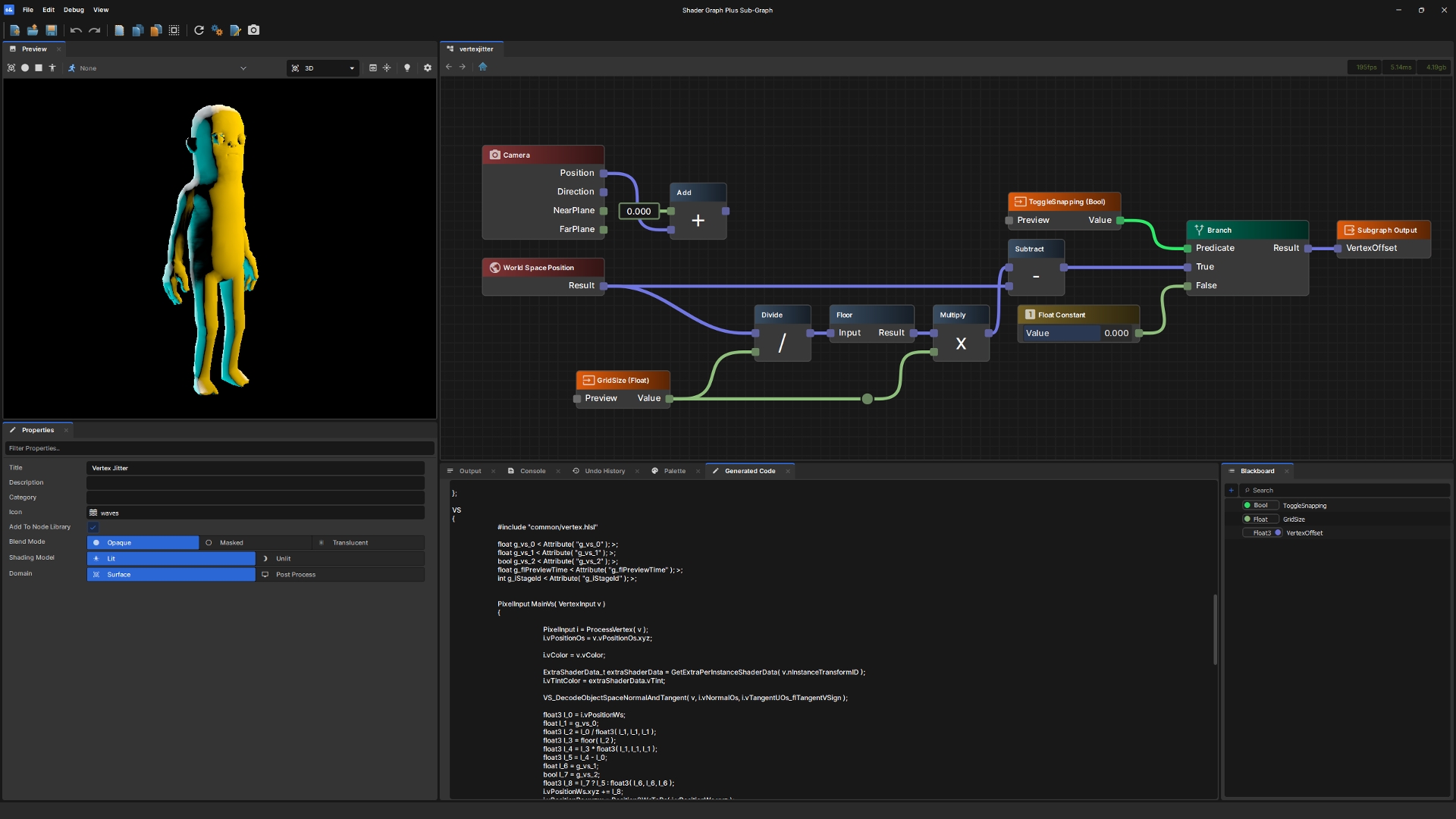This screenshot has height=819, width=1456.
Task: Click the home icon in graph navigation
Action: click(x=483, y=67)
